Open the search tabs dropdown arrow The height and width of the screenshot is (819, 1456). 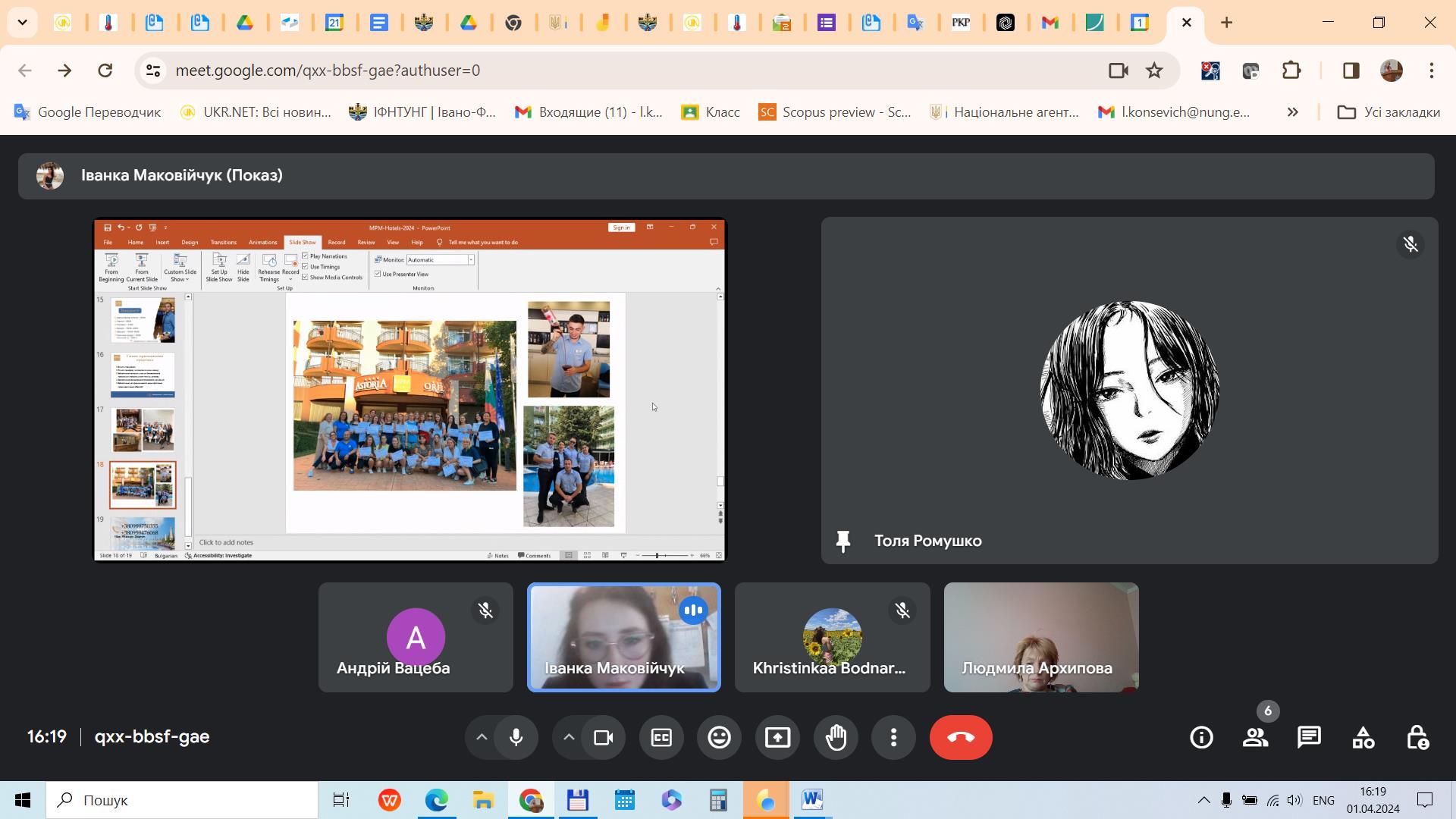tap(22, 22)
